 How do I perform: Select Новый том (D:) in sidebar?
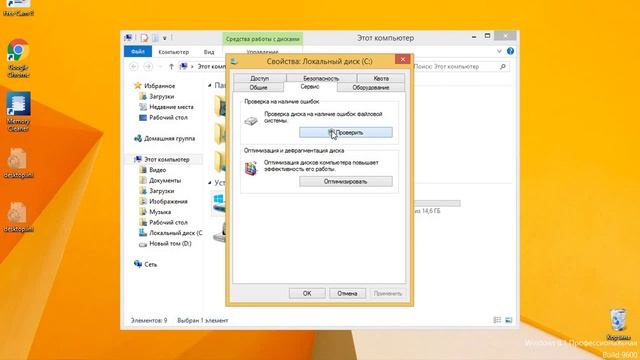(165, 244)
